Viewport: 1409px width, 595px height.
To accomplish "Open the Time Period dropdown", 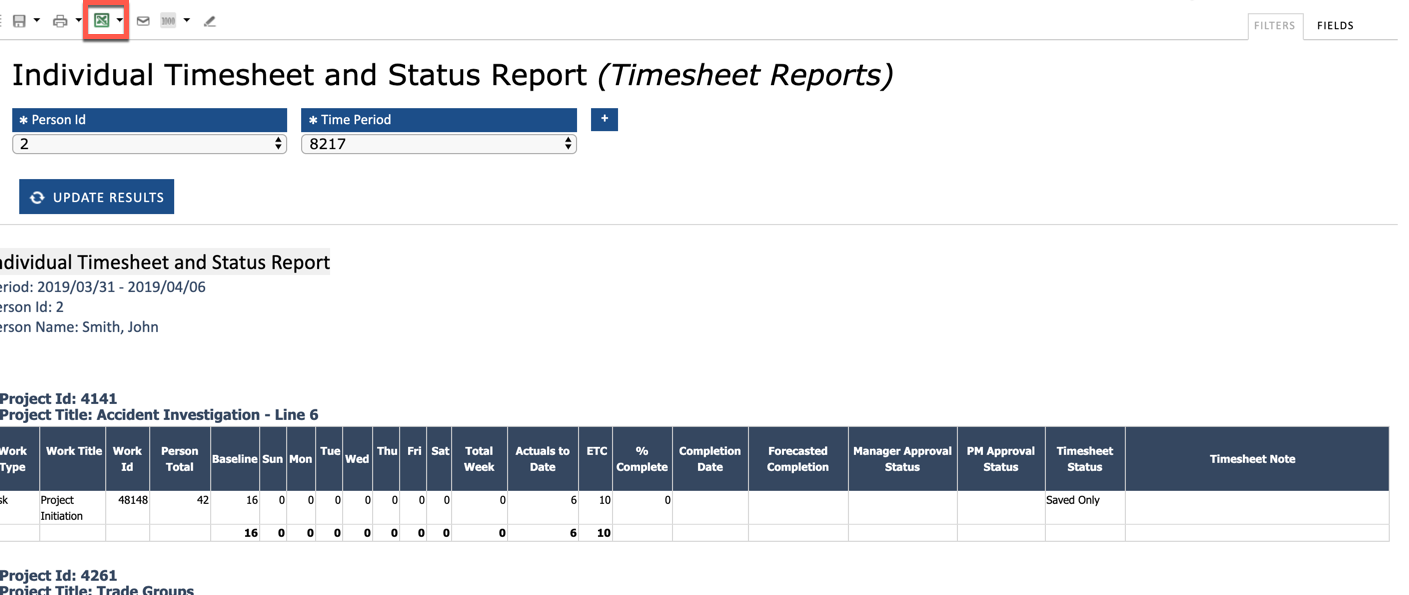I will pos(438,143).
